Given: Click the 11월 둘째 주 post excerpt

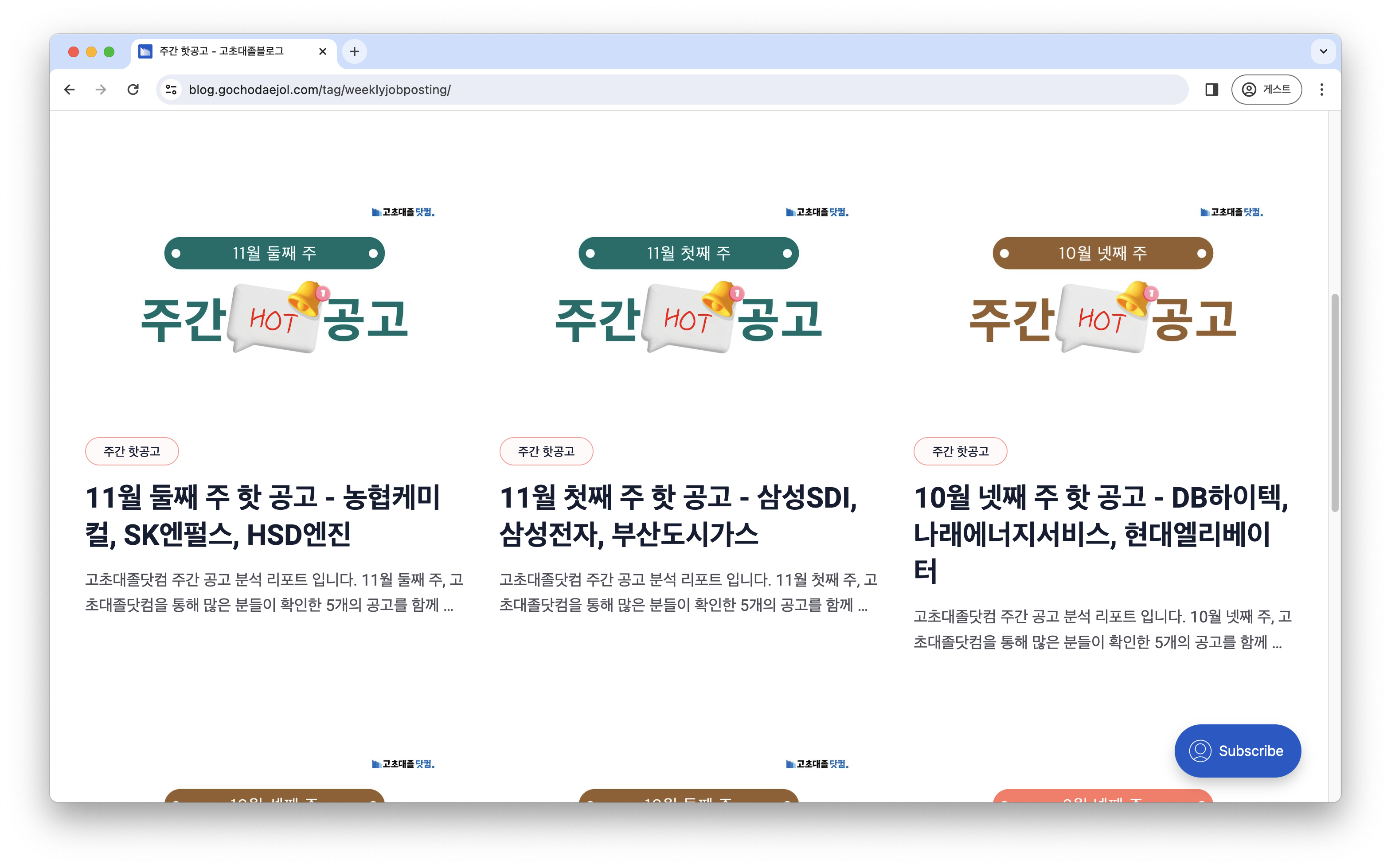Looking at the screenshot, I should tap(274, 592).
